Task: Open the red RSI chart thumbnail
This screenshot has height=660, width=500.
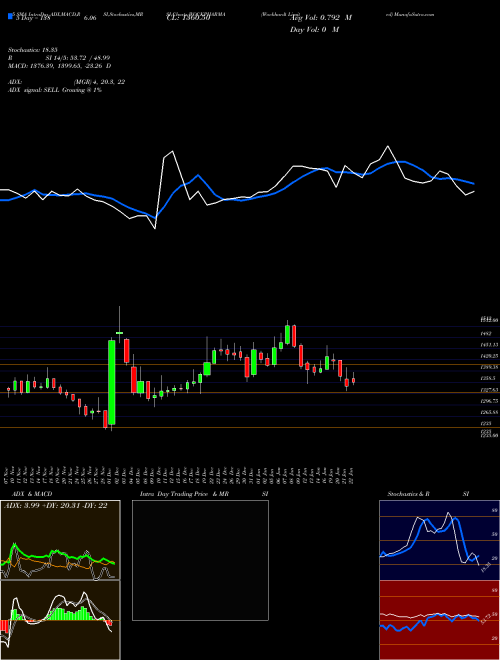Action: pyautogui.click(x=439, y=620)
